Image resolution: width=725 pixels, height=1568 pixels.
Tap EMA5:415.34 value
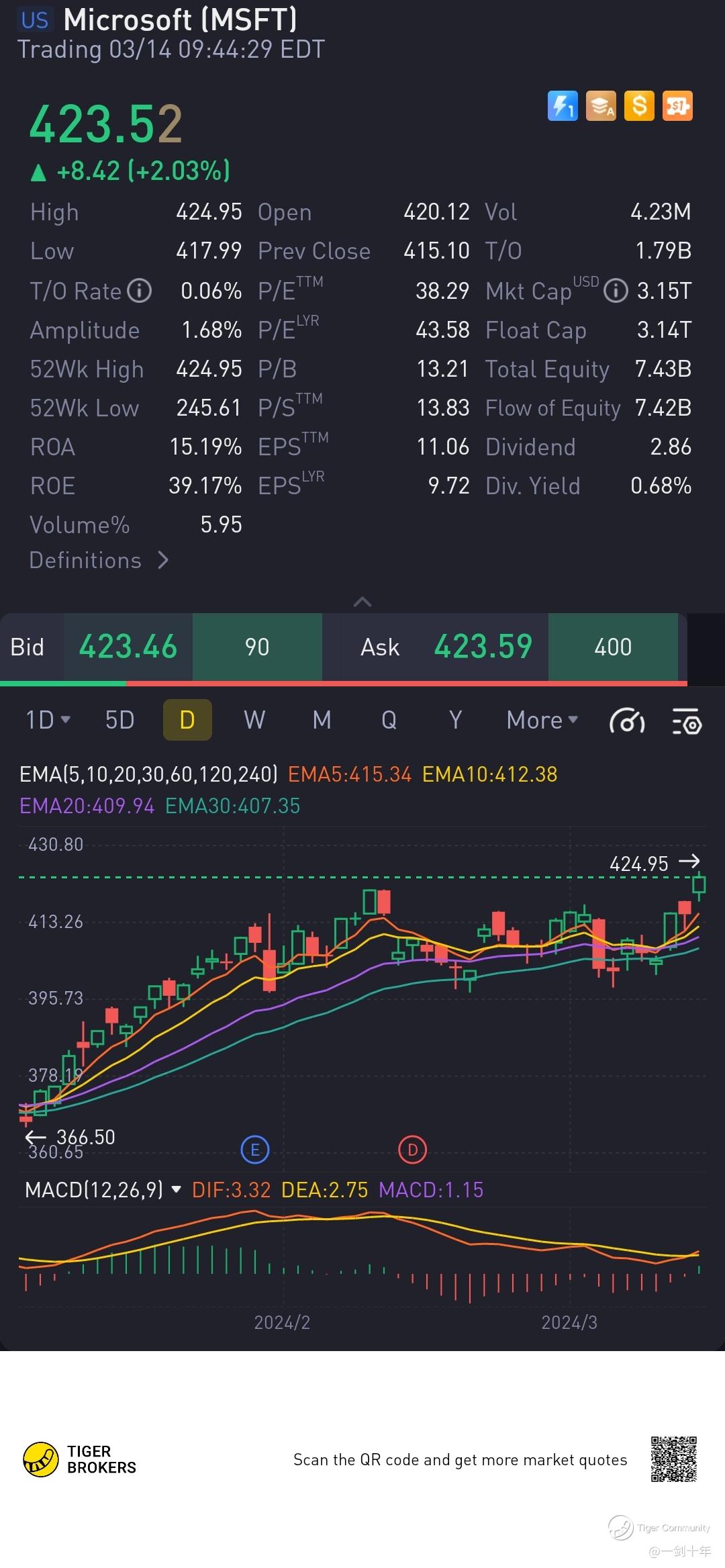(349, 774)
